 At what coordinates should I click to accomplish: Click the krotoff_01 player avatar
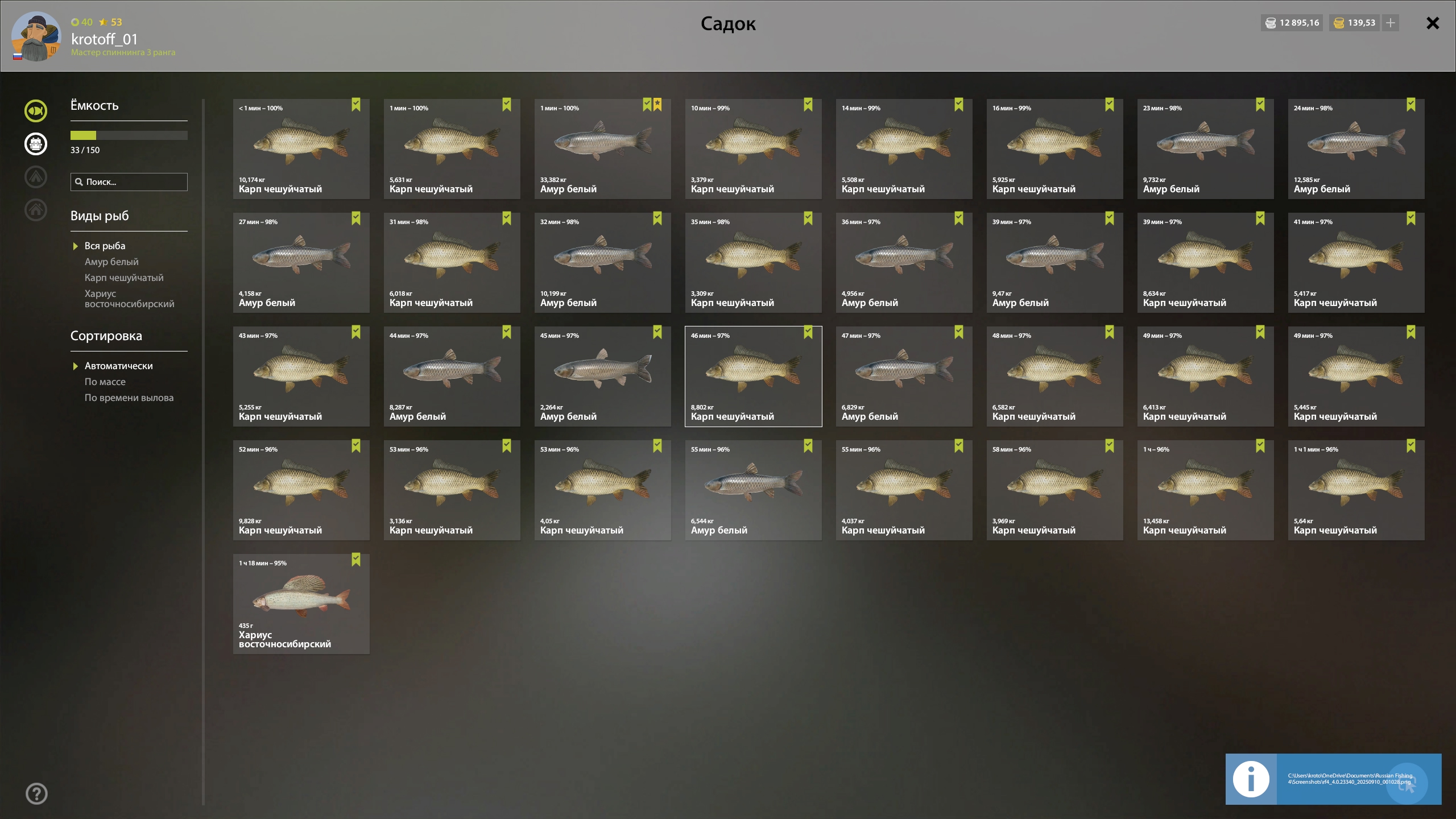[x=36, y=36]
